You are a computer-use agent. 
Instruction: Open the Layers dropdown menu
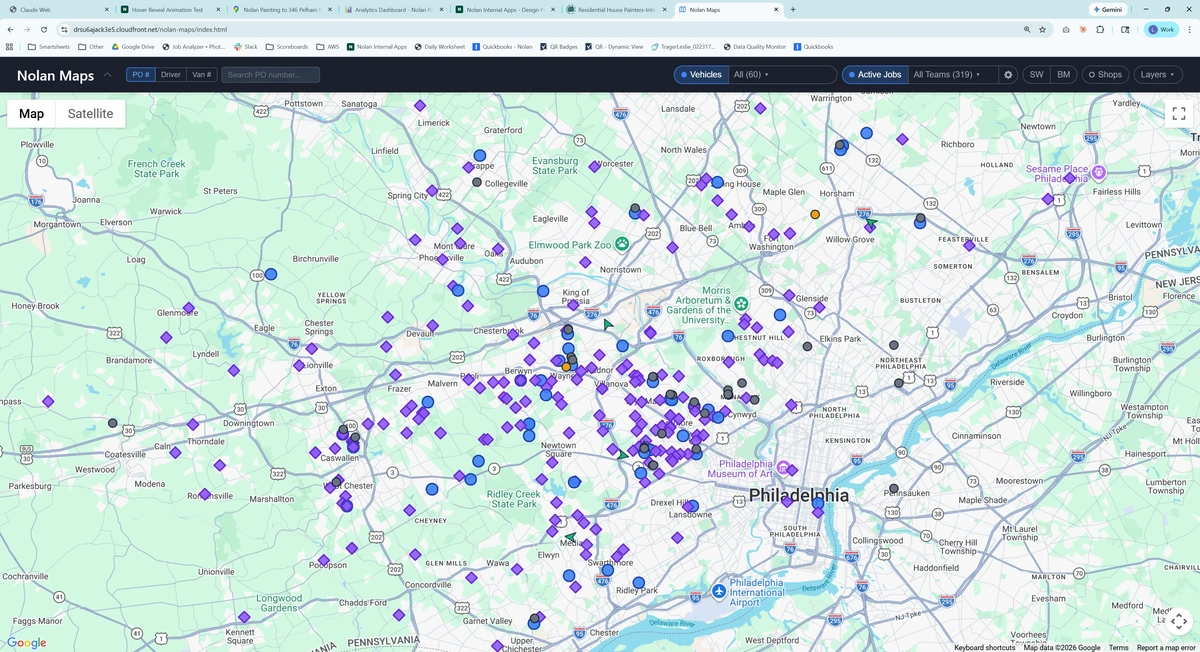(x=1158, y=75)
